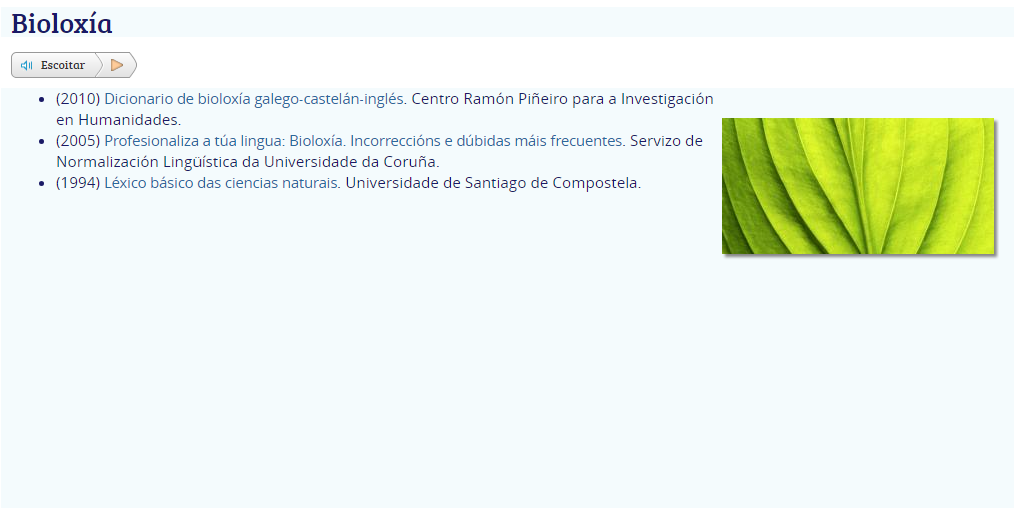Image resolution: width=1024 pixels, height=518 pixels.
Task: Open the Profesionaliza a túa lingua: Bioloxía link
Action: point(225,141)
